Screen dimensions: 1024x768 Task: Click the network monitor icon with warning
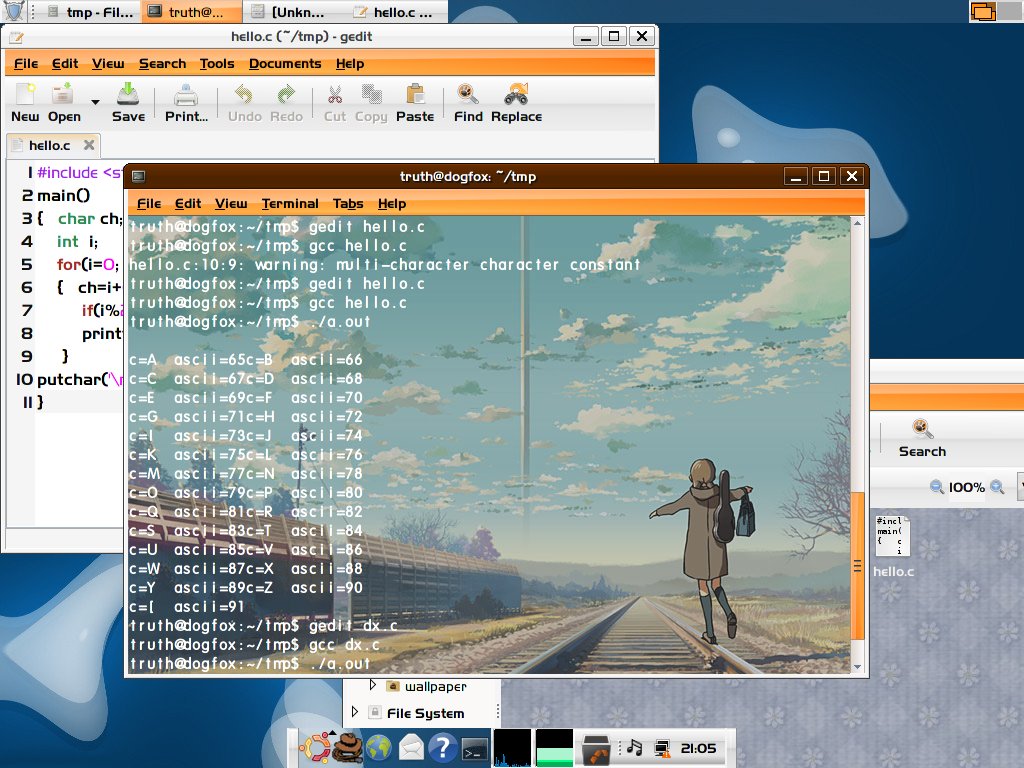point(662,748)
